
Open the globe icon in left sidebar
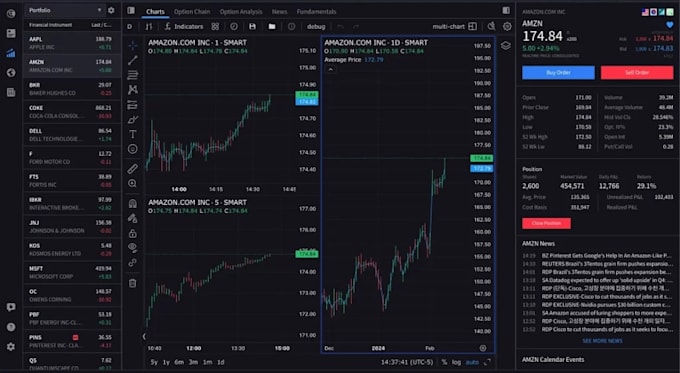pyautogui.click(x=11, y=72)
